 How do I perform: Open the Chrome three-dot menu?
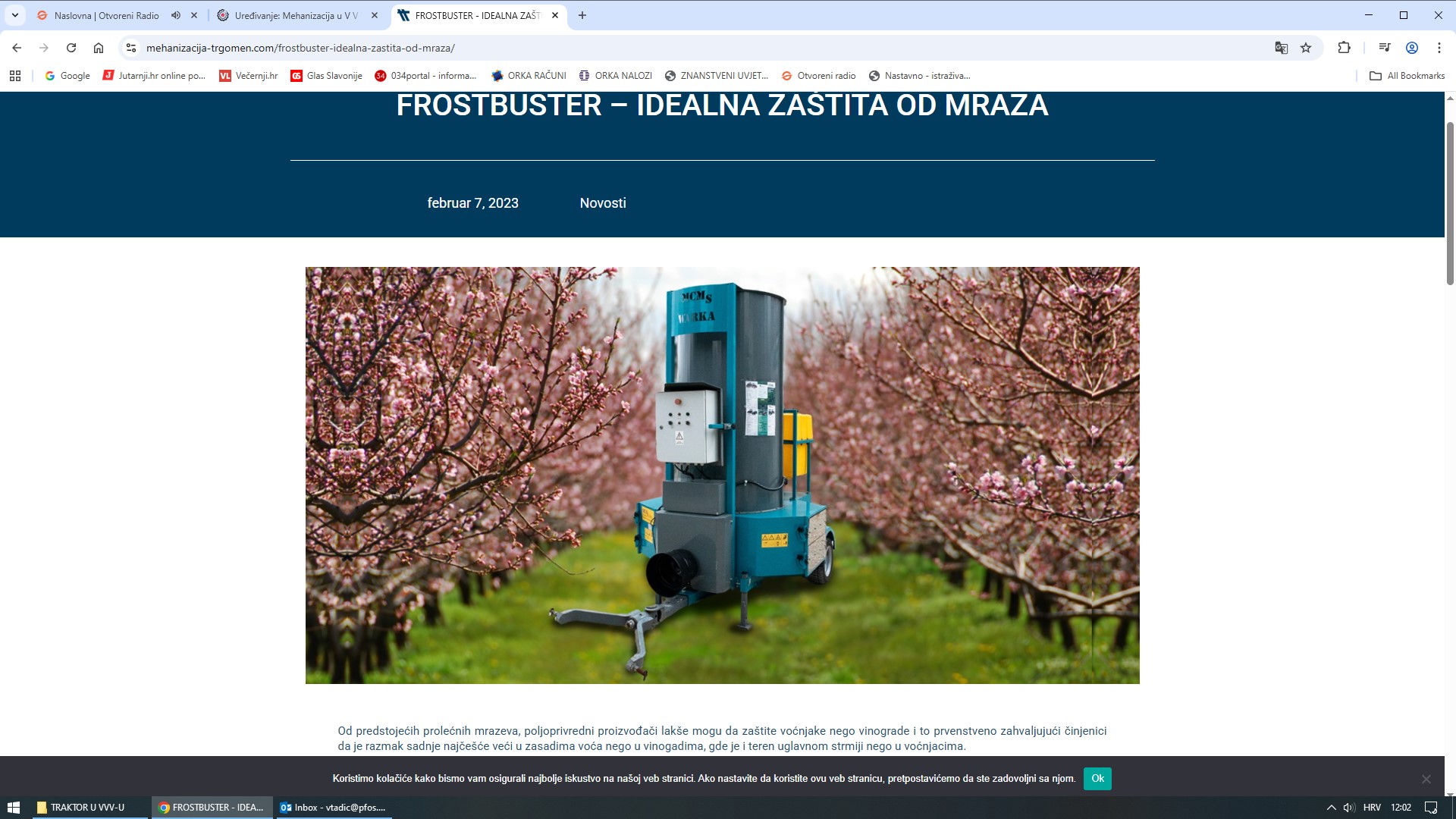point(1439,48)
